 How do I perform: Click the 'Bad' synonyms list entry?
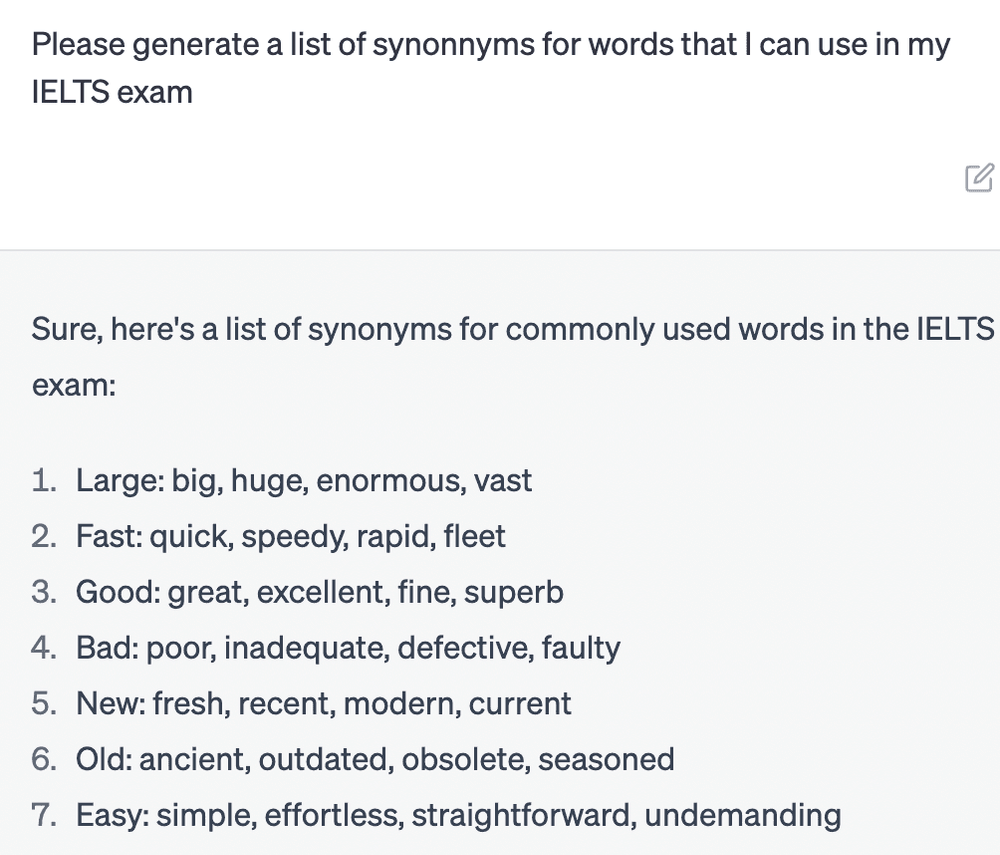coord(347,648)
